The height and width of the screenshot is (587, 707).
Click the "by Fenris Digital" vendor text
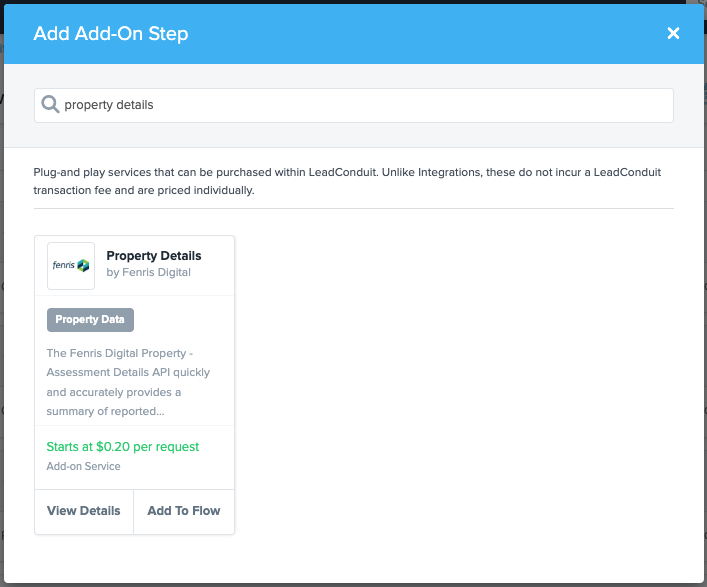pyautogui.click(x=148, y=272)
